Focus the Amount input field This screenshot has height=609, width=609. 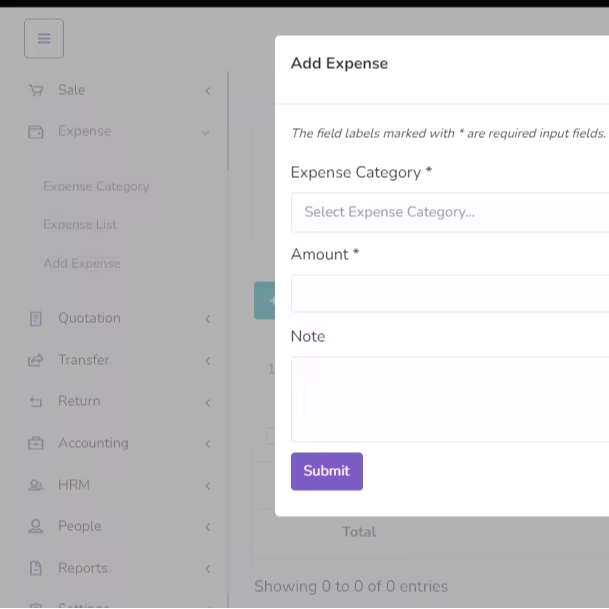[x=450, y=294]
